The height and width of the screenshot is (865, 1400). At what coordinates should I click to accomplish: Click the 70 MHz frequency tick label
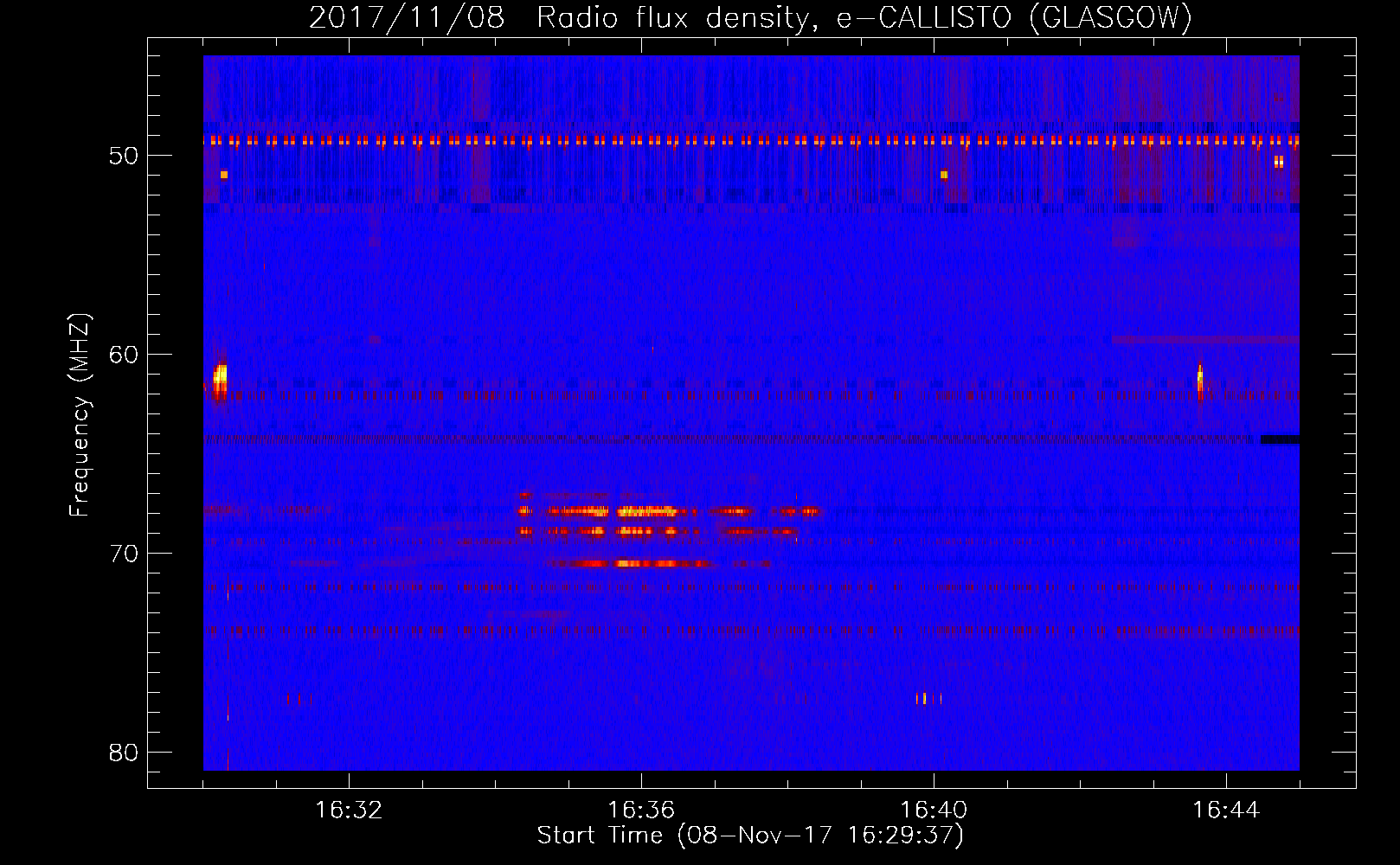pos(124,554)
